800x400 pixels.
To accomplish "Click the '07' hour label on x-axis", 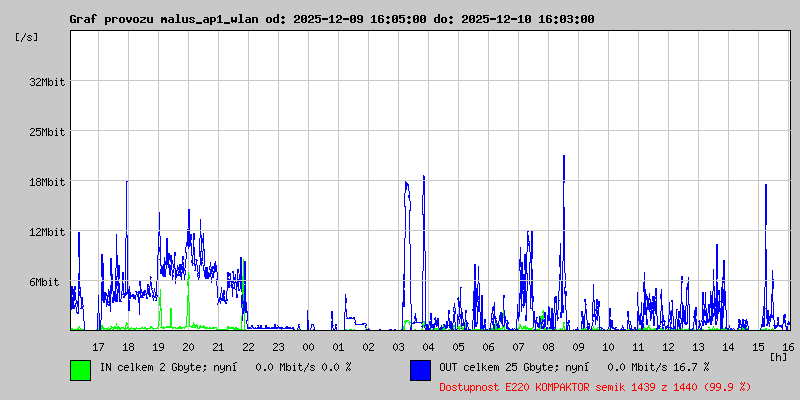I will (518, 347).
